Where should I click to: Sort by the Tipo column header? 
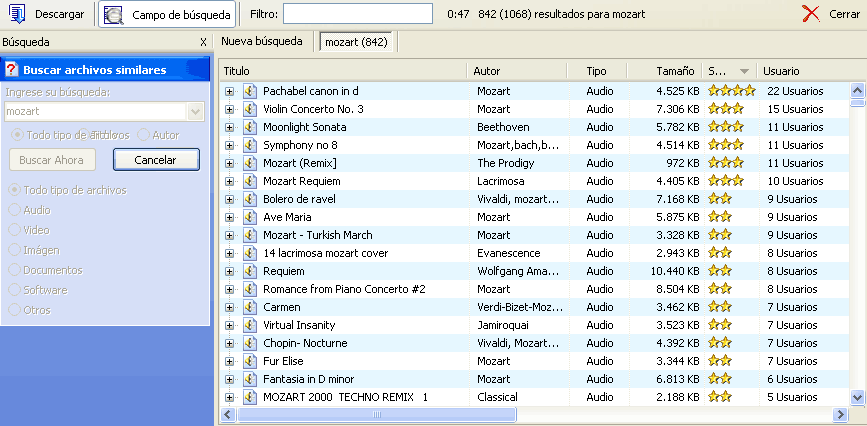(x=597, y=71)
